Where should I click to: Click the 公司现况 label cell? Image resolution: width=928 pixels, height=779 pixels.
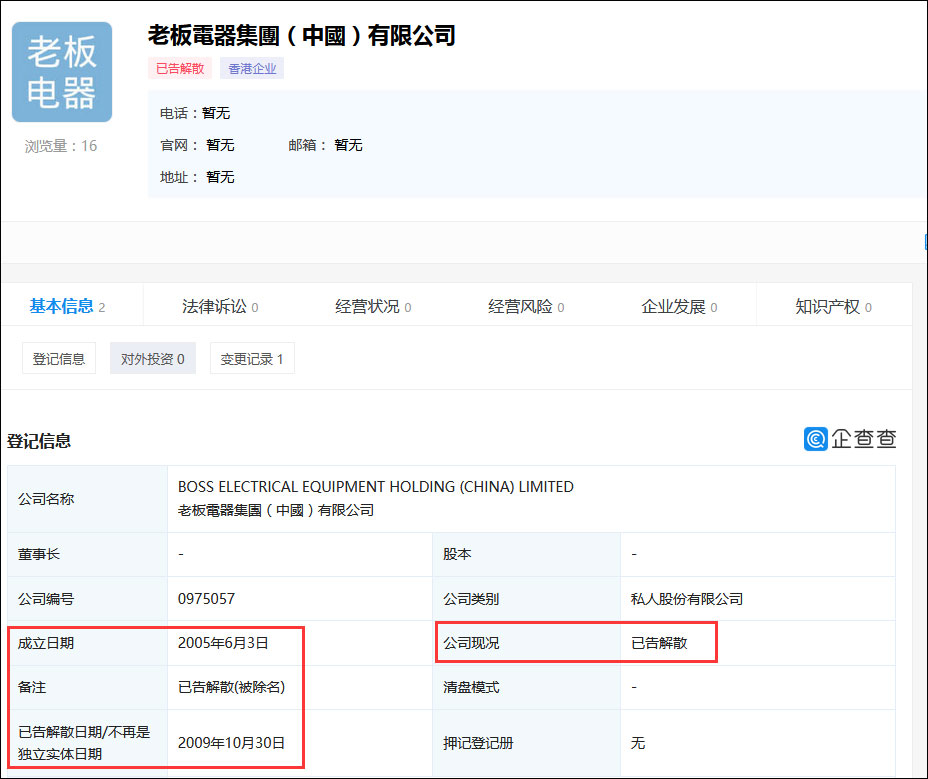(x=526, y=643)
